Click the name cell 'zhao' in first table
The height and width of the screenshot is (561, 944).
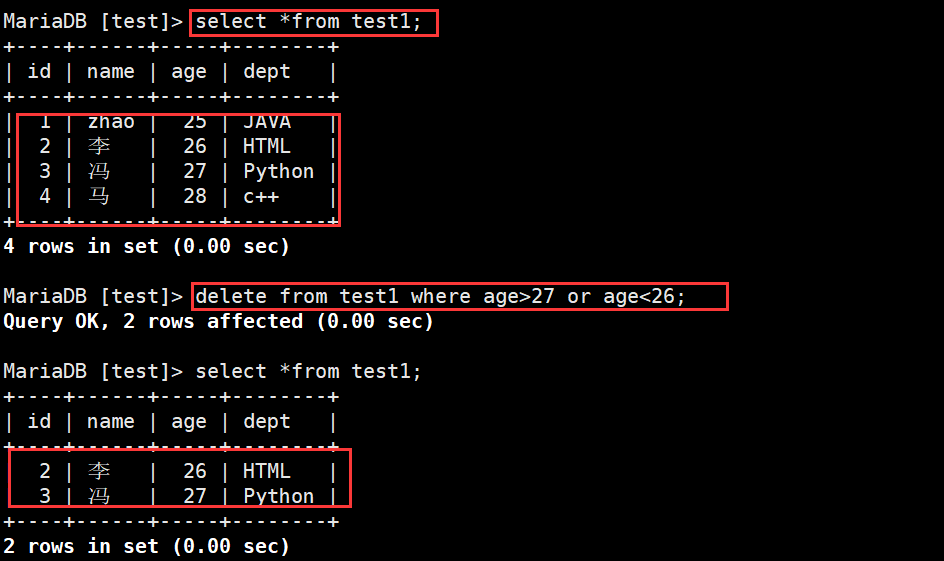tap(111, 123)
